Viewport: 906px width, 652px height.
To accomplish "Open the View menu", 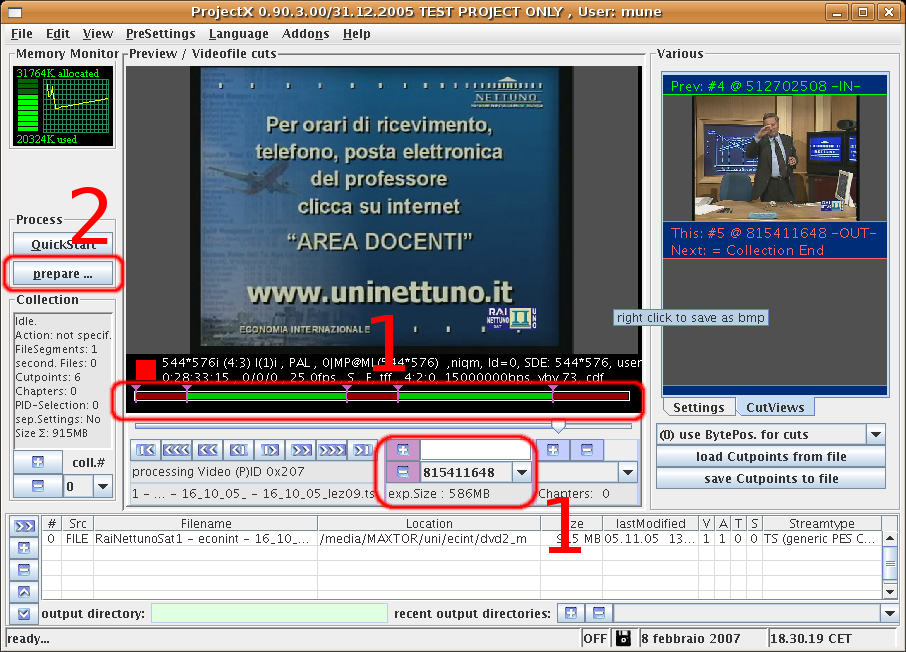I will 98,34.
